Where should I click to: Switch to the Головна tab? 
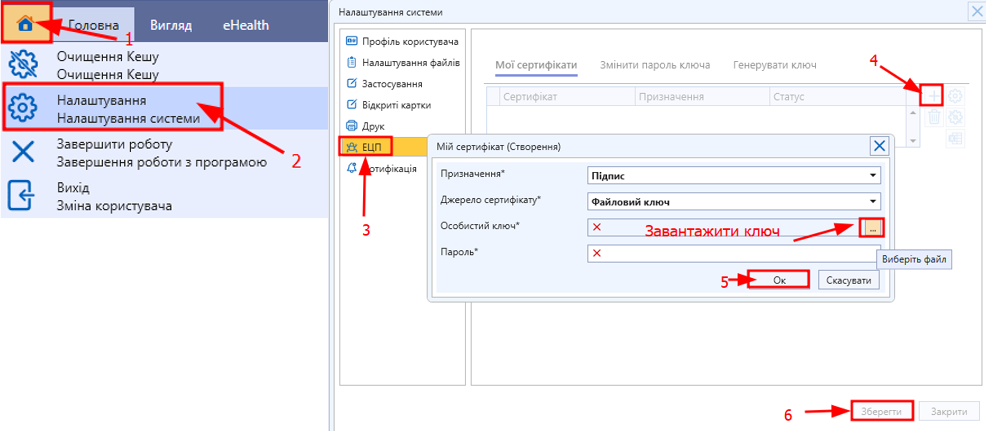pos(94,25)
